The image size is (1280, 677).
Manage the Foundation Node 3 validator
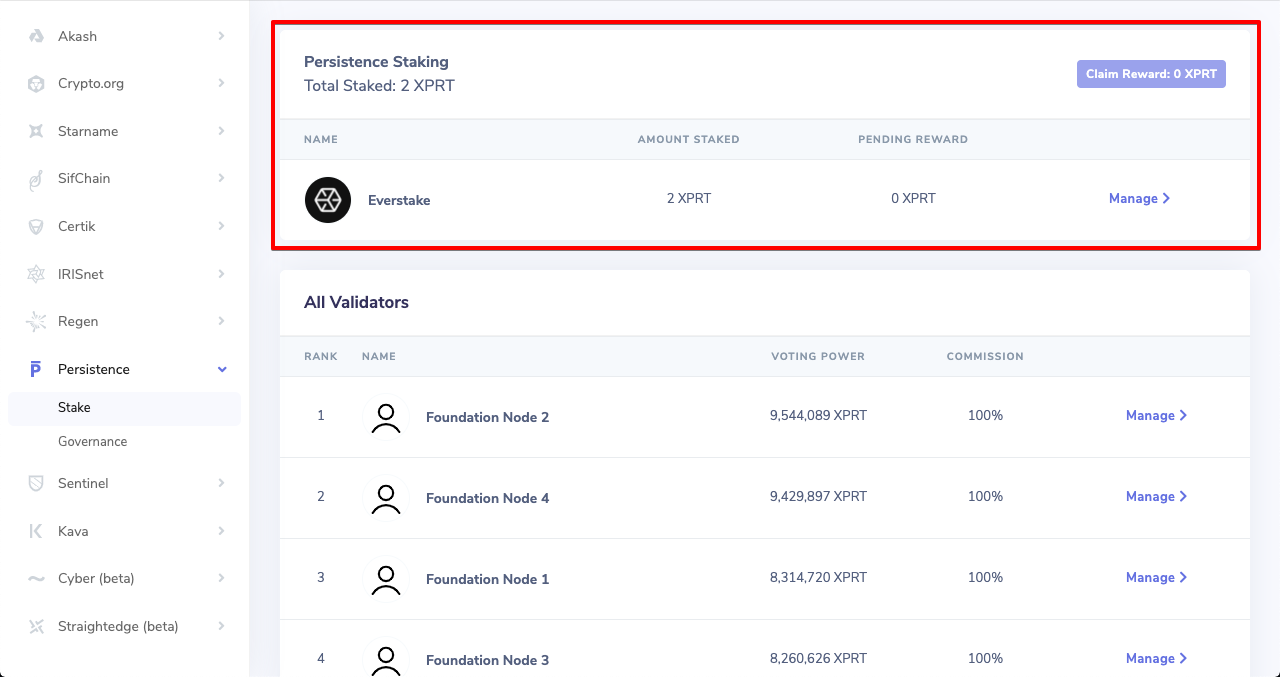(1156, 659)
